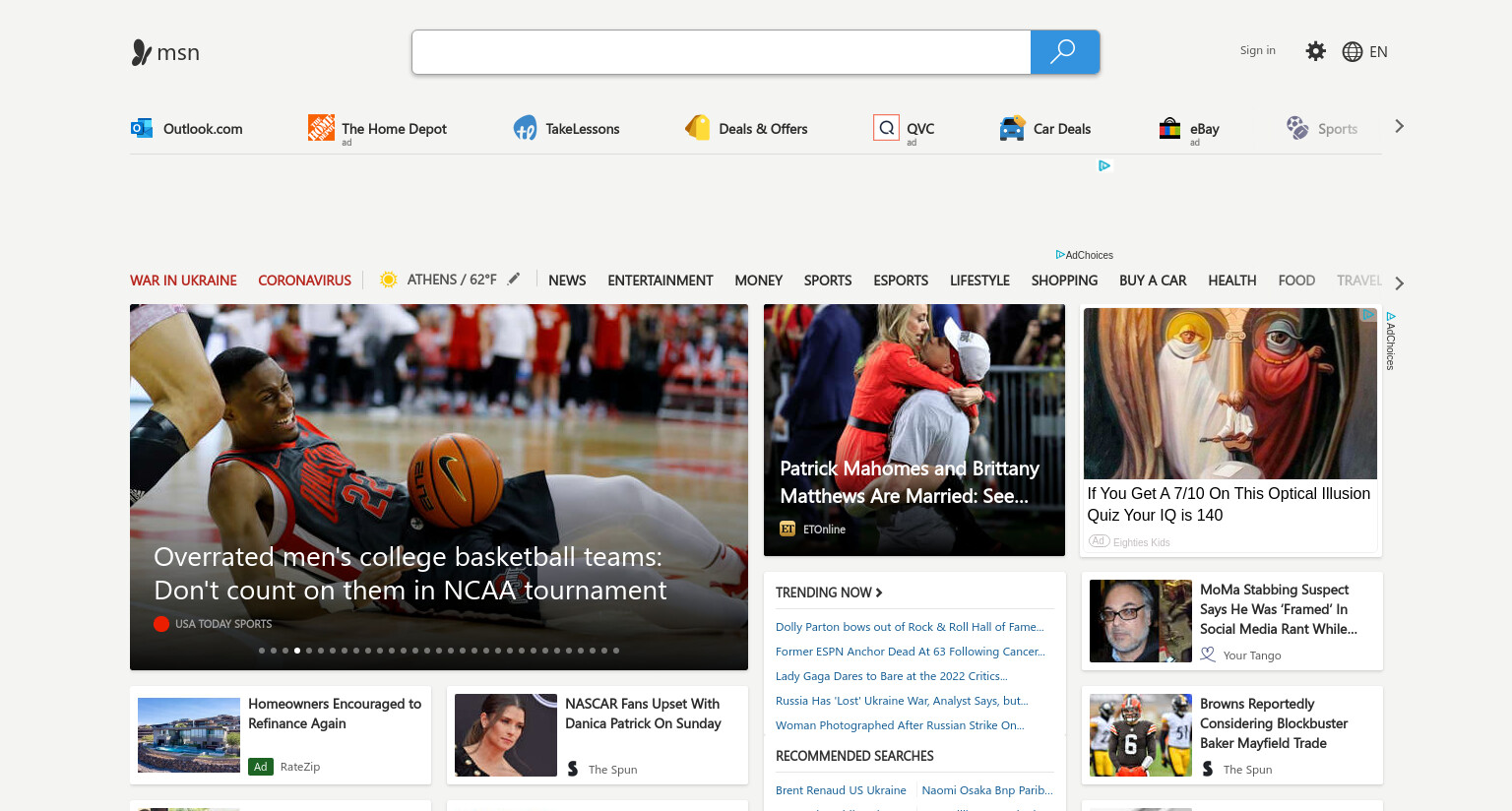Open Browns Baker Mayfield thumbnail
The image size is (1512, 811).
(x=1141, y=735)
